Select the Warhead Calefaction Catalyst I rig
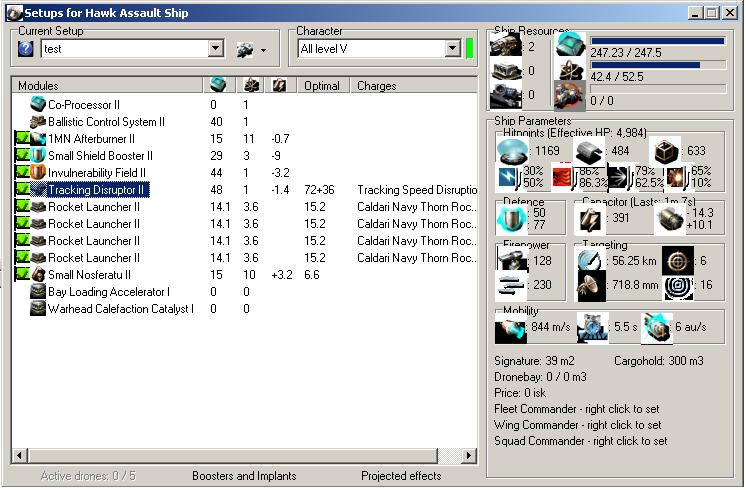746x490 pixels. [x=121, y=309]
